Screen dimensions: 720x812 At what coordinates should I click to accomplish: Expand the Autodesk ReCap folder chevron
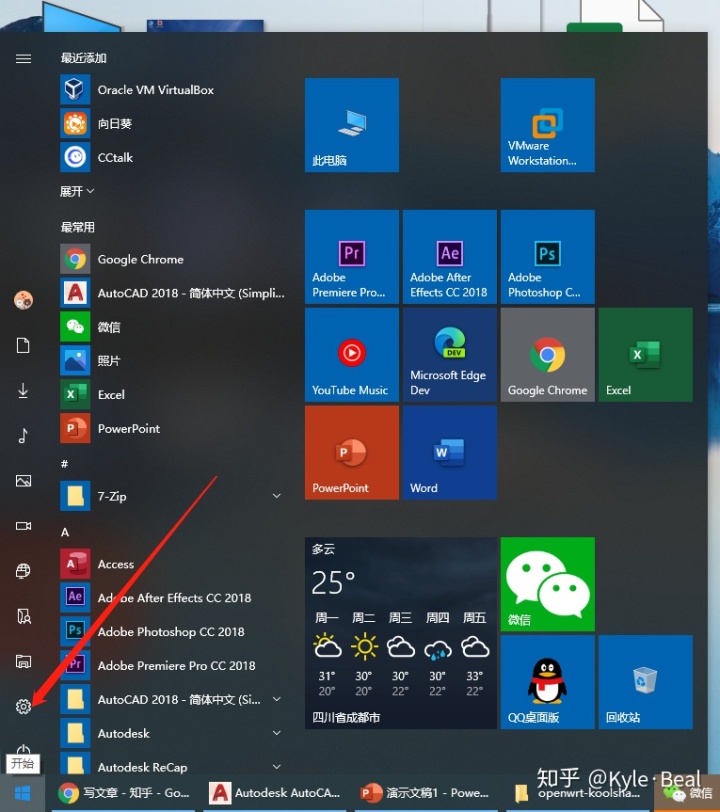(x=277, y=767)
